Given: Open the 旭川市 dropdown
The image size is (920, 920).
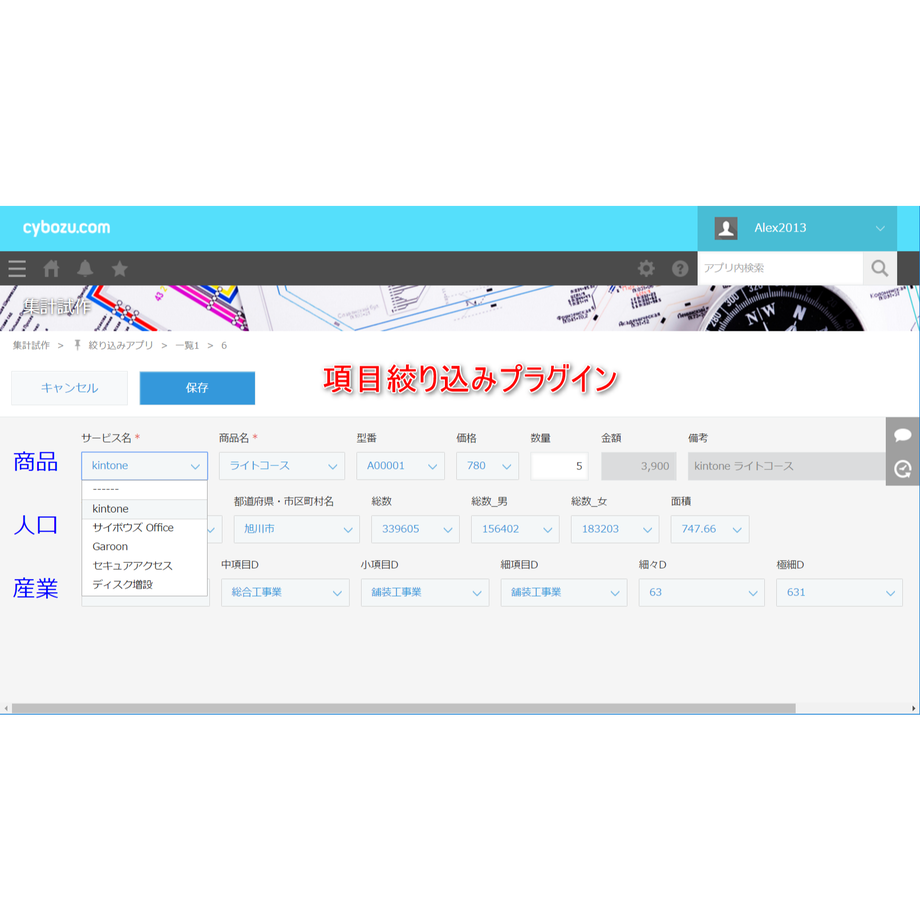Looking at the screenshot, I should pyautogui.click(x=297, y=529).
